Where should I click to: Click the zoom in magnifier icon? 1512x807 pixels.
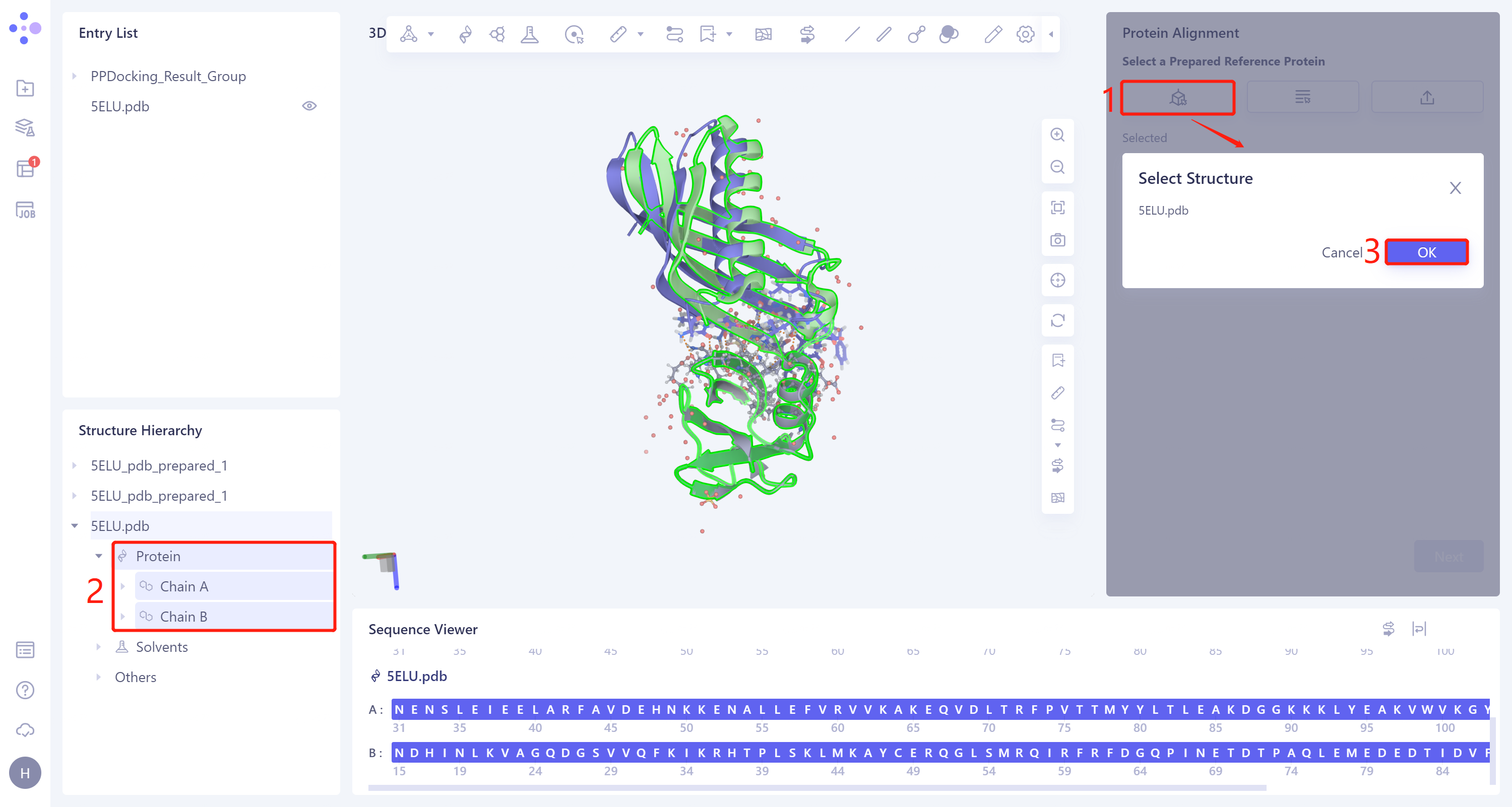point(1057,135)
